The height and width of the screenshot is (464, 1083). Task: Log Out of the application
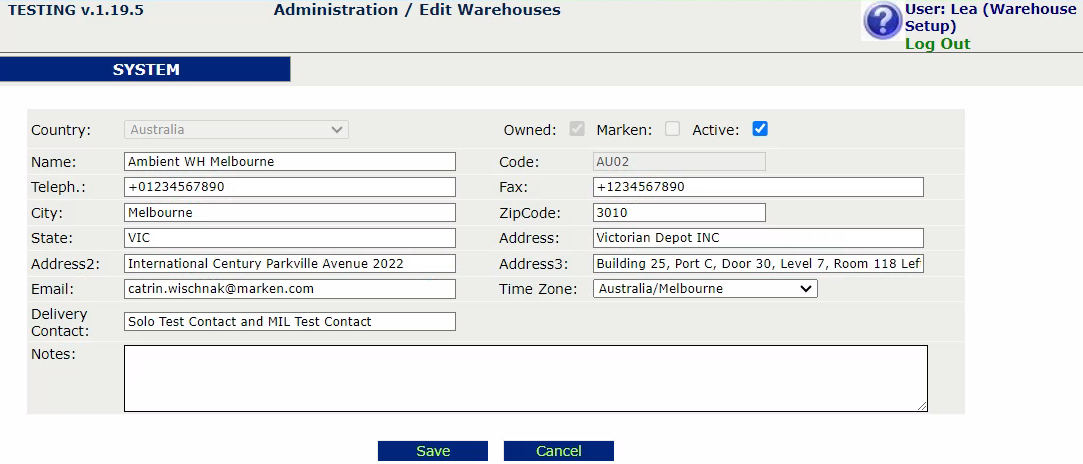point(937,44)
